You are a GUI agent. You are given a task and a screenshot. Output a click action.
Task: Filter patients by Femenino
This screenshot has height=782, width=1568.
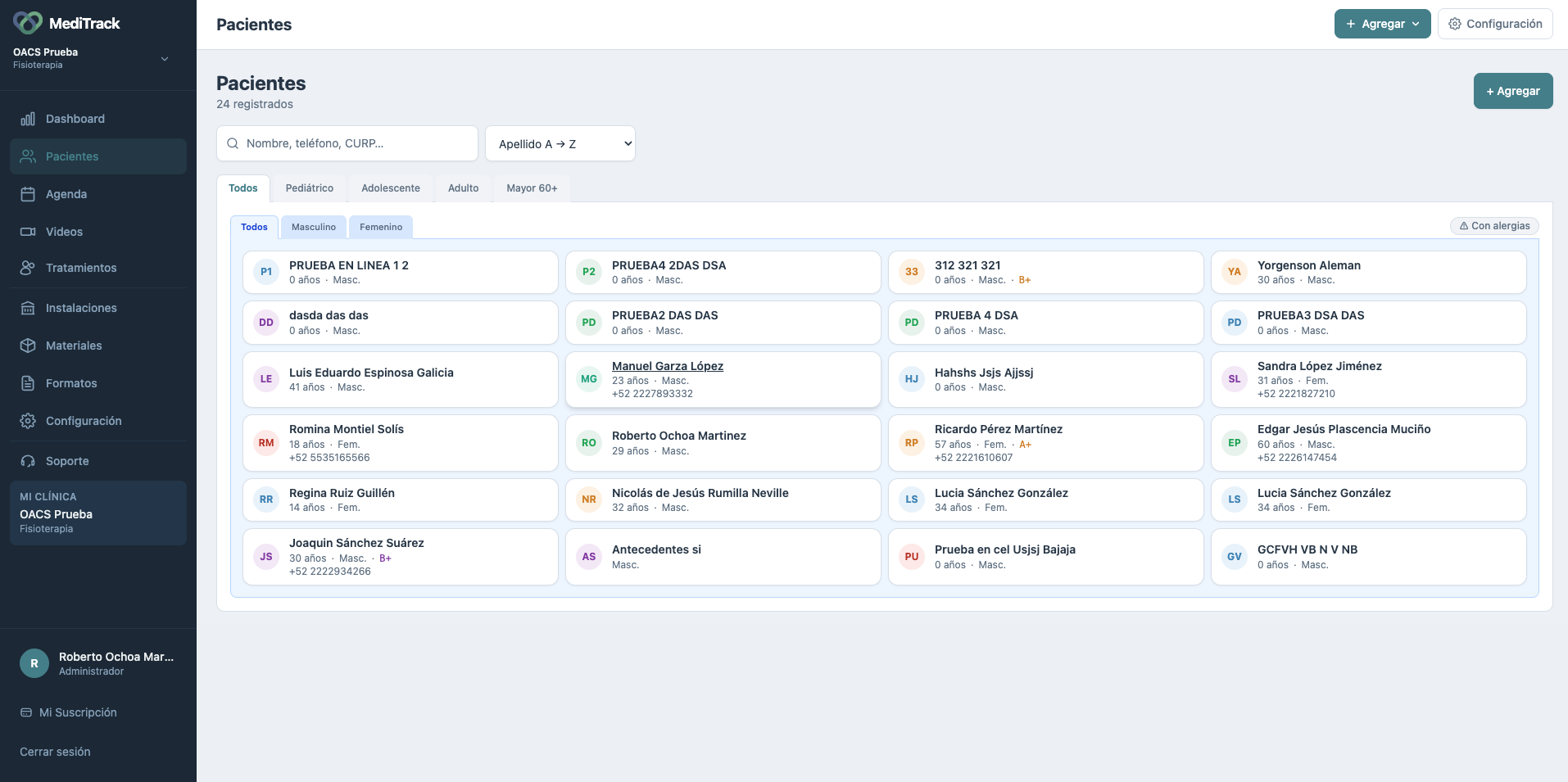pos(381,227)
